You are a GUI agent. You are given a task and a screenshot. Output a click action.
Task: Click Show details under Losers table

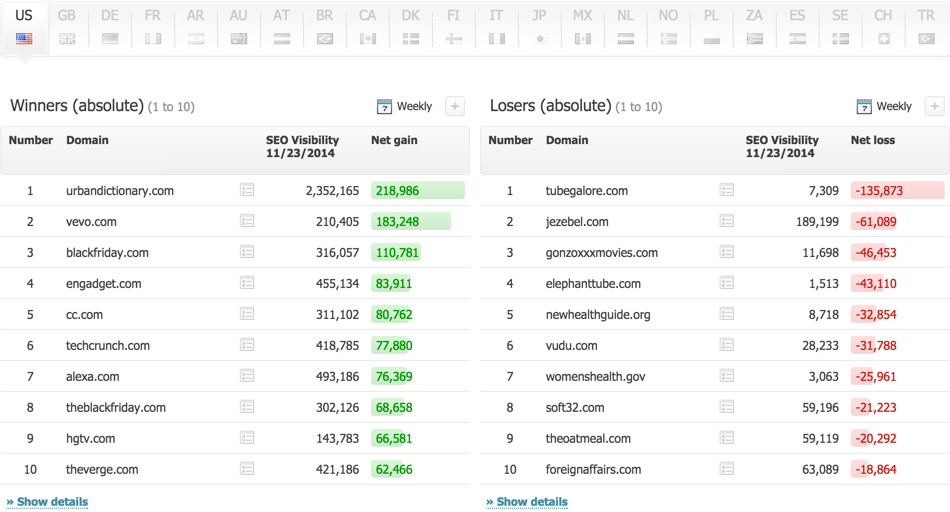coord(527,502)
